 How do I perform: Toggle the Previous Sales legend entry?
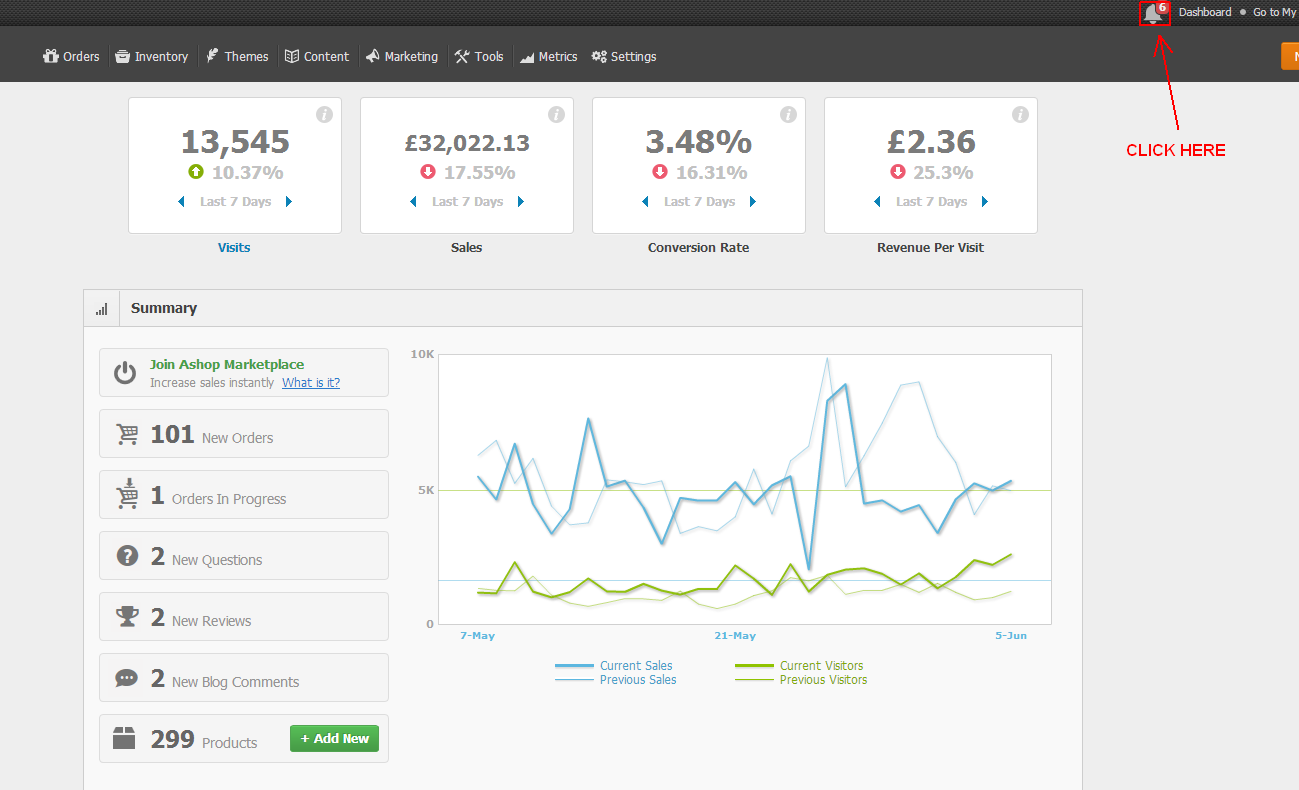(616, 680)
